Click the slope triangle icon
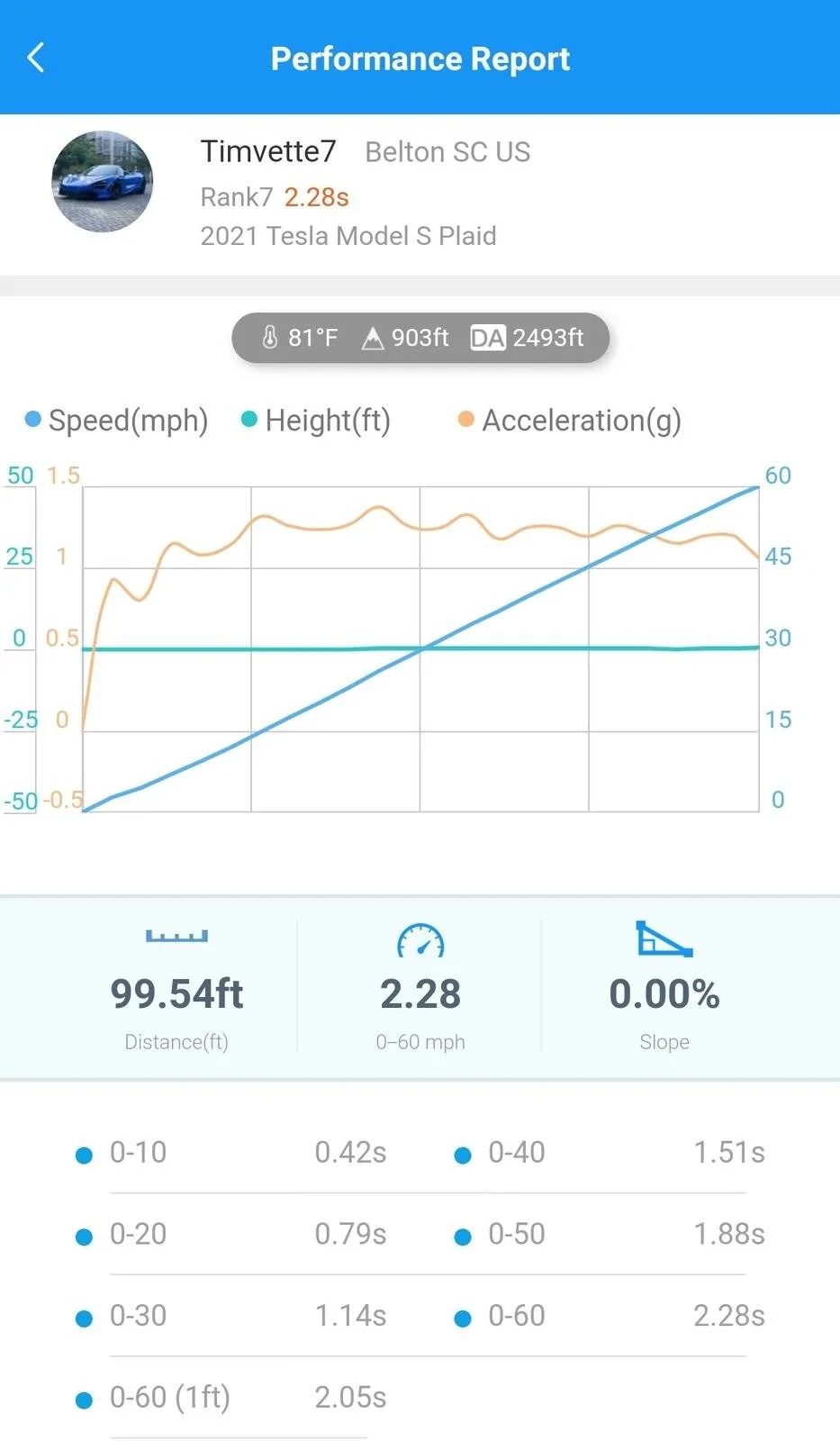The height and width of the screenshot is (1441, 840). tap(664, 938)
